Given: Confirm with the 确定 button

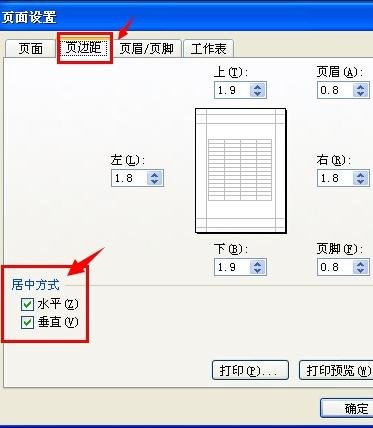Looking at the screenshot, I should point(347,408).
